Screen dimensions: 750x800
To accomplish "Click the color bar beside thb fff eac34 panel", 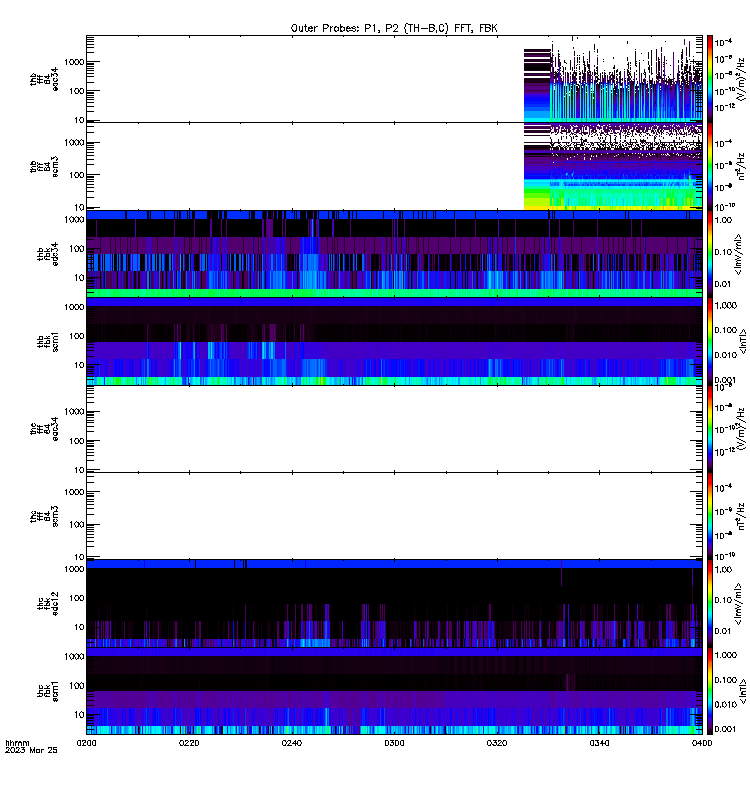I will coord(710,79).
